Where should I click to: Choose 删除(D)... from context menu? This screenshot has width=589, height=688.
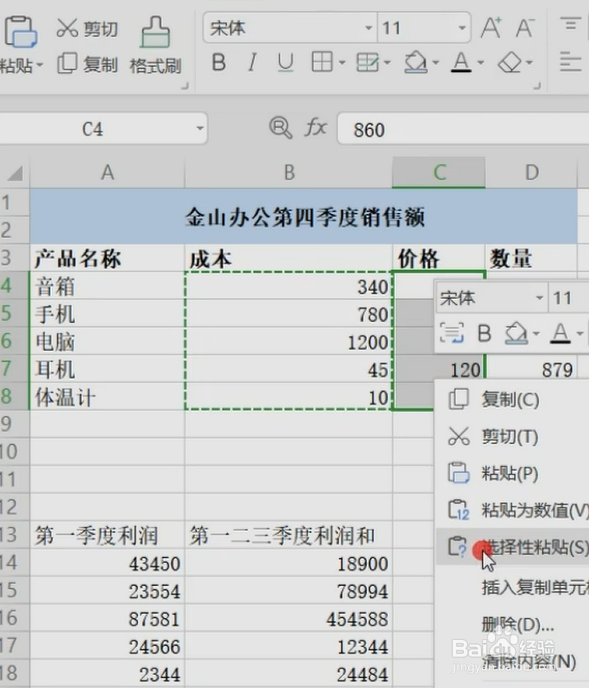point(513,624)
